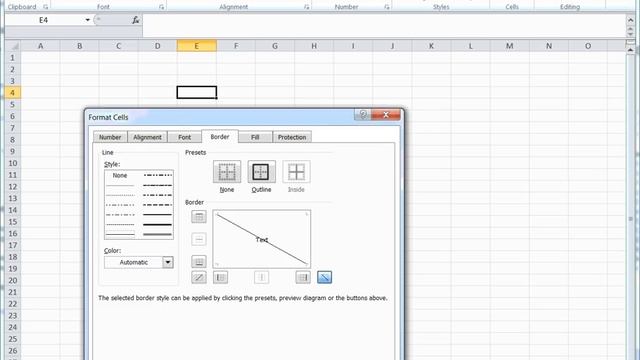Click the Outline preset label
The width and height of the screenshot is (640, 360).
tap(261, 190)
